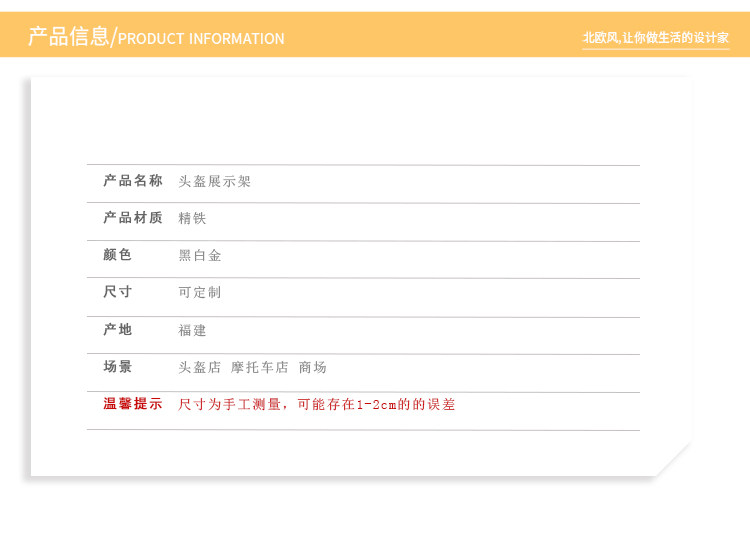Click the red 尺寸为手工测量 notice text
750x540 pixels.
coord(229,405)
